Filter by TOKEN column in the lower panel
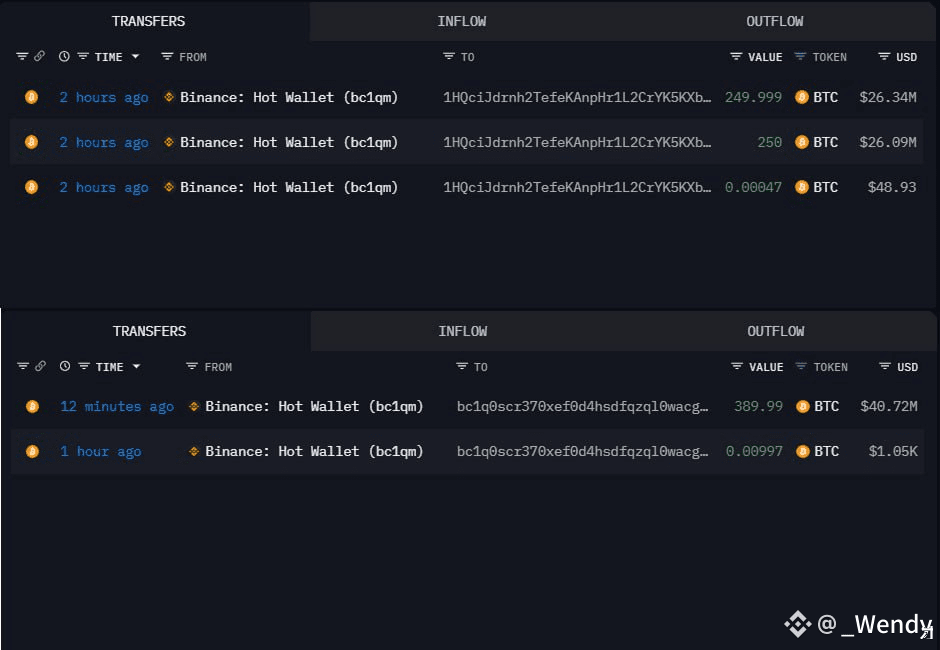 (x=800, y=366)
